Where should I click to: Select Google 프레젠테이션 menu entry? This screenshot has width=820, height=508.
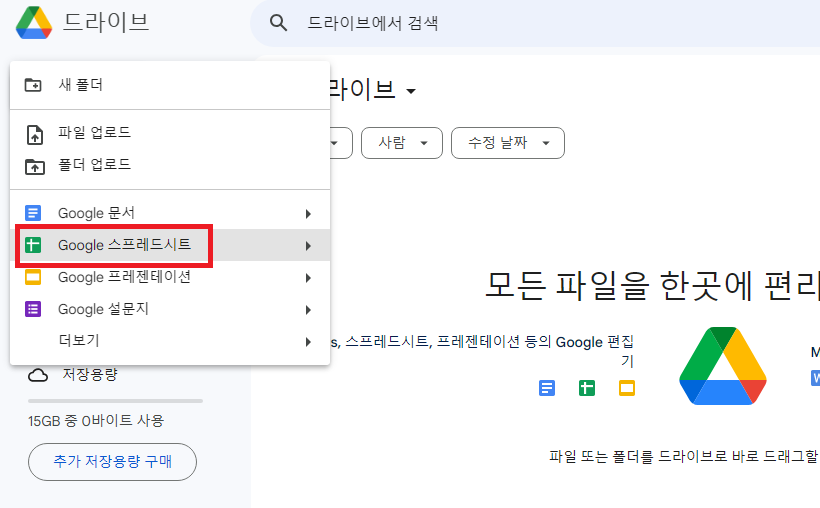tap(170, 277)
